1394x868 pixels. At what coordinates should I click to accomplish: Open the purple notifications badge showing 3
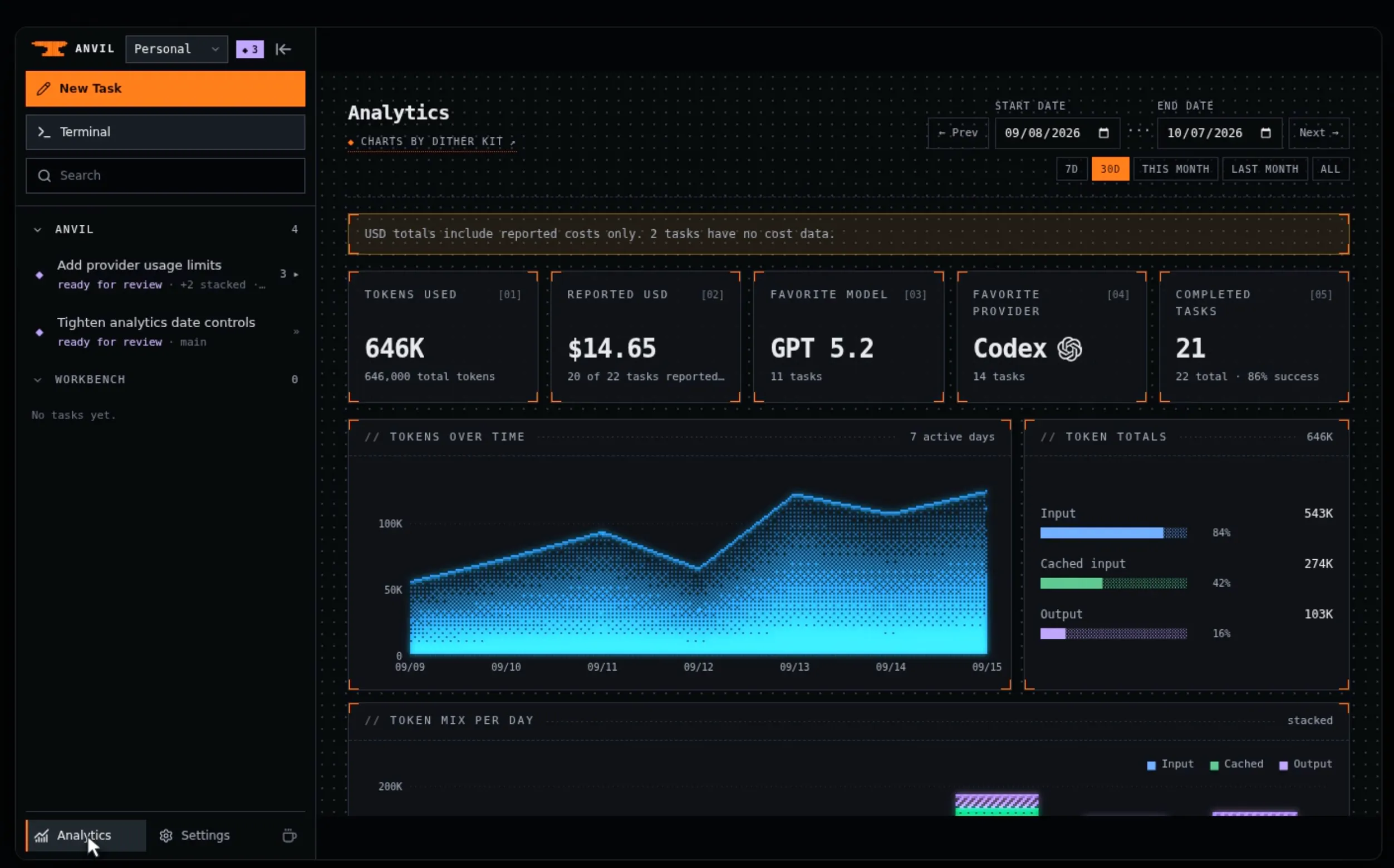click(250, 50)
